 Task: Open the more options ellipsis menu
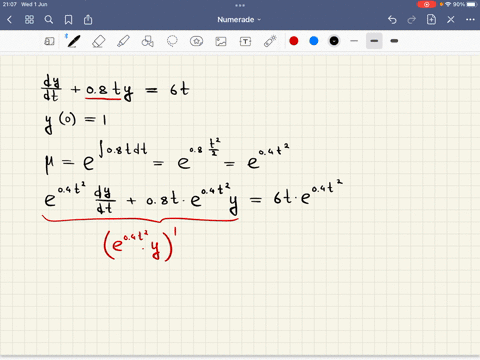(470, 20)
